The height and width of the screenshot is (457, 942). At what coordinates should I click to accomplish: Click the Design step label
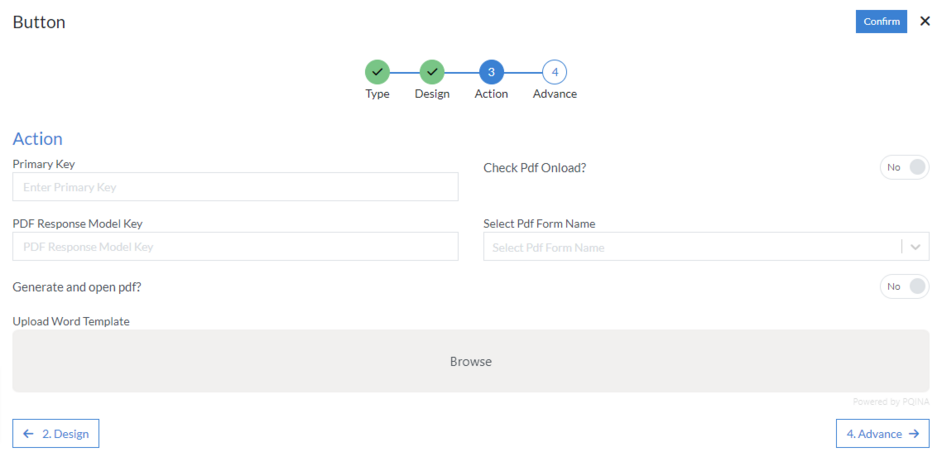(432, 94)
